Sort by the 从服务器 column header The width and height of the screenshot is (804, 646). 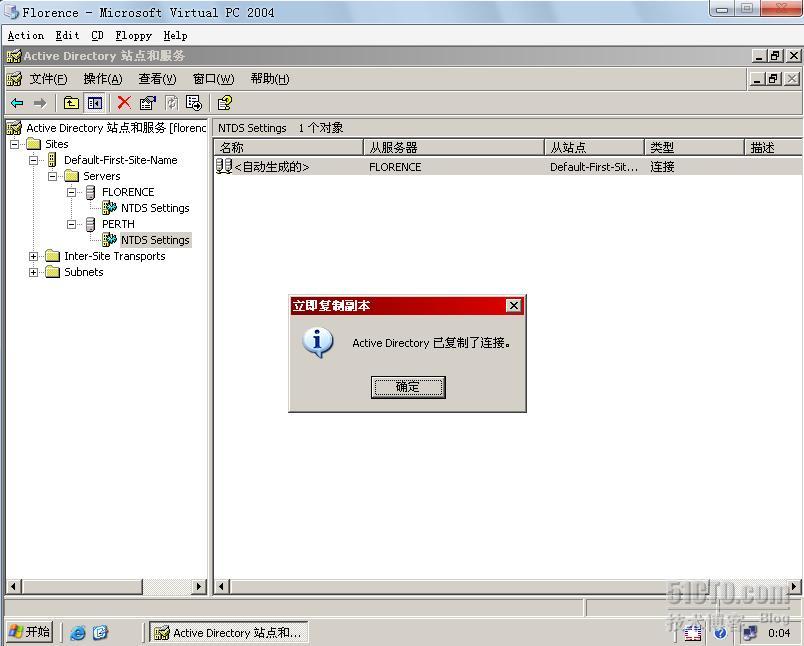(453, 148)
